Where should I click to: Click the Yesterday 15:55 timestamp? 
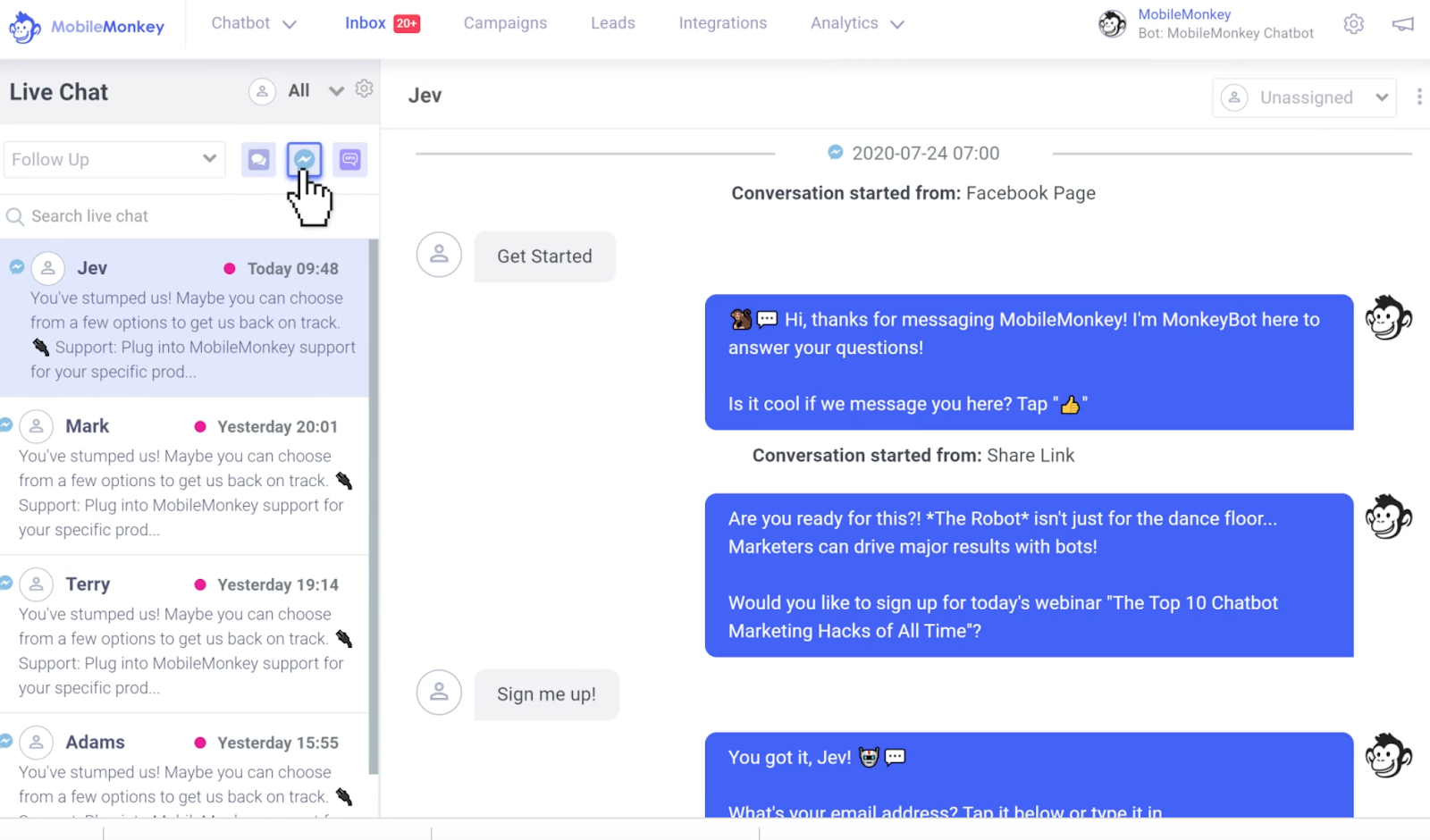click(278, 743)
